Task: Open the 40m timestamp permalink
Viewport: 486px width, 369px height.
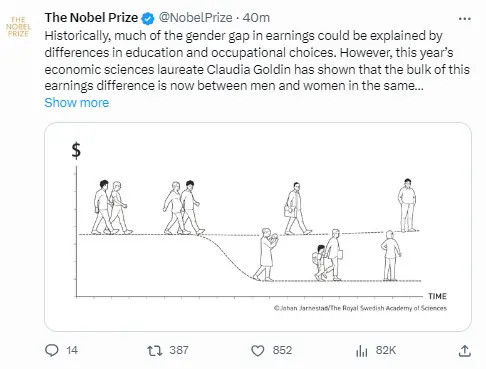Action: pyautogui.click(x=256, y=18)
